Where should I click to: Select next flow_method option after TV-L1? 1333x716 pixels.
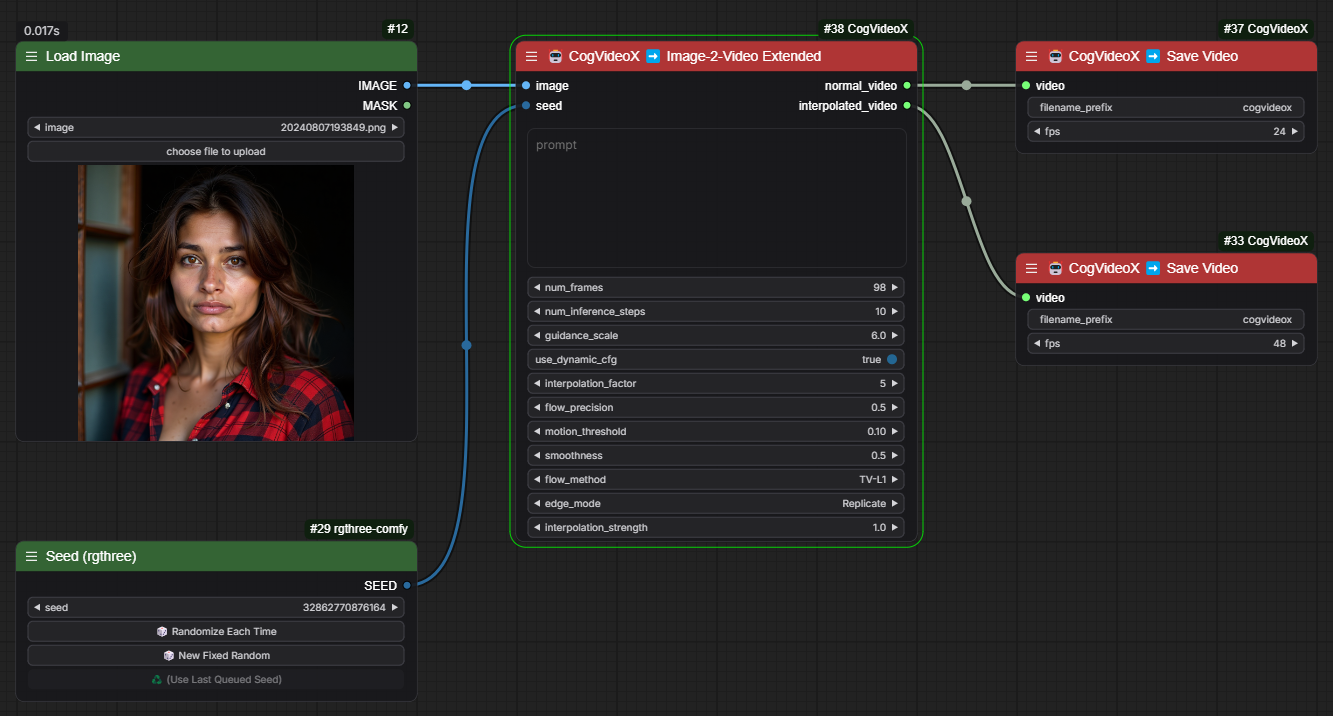[895, 480]
